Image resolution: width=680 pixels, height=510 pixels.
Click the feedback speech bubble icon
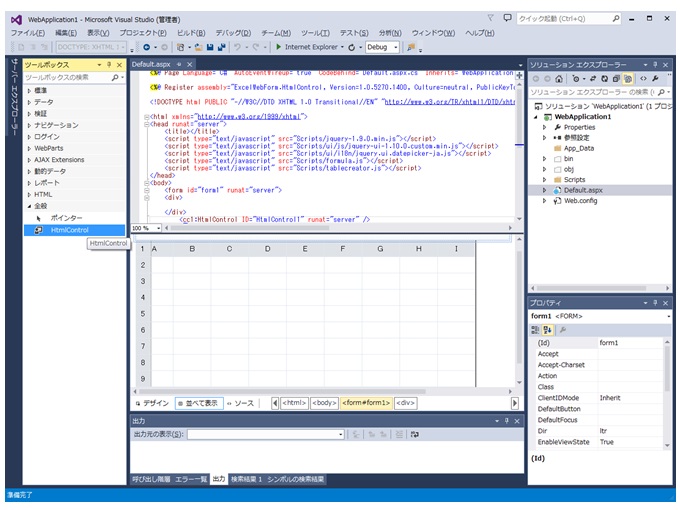pos(507,18)
